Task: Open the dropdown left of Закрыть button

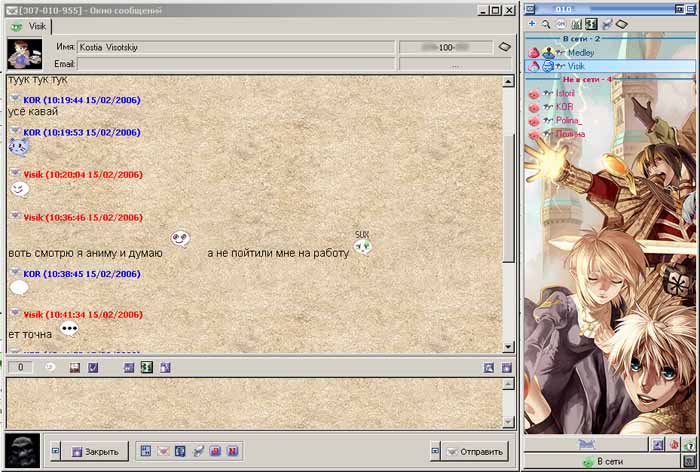Action: (x=55, y=451)
